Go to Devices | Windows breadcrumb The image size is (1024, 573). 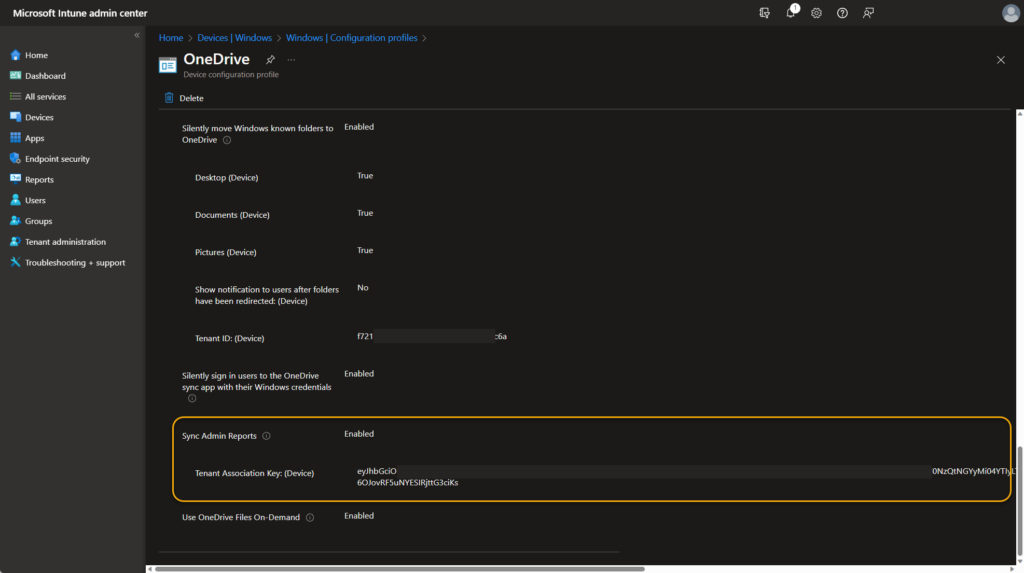click(234, 38)
